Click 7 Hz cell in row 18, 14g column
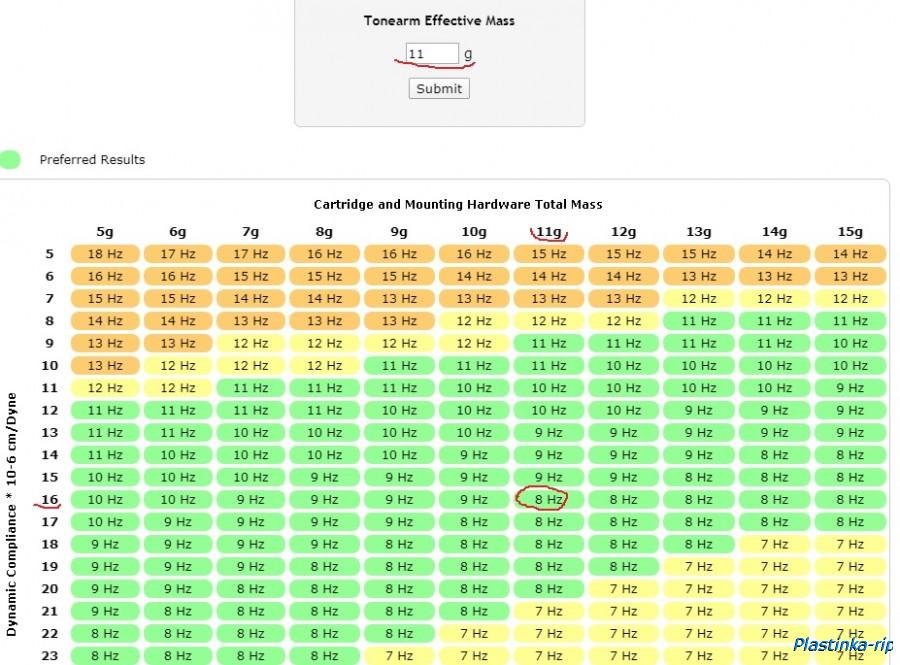900x665 pixels. pos(774,544)
